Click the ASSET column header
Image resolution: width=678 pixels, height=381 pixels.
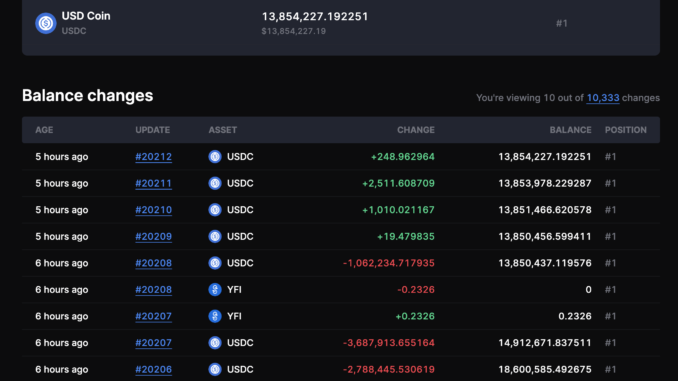(x=223, y=130)
